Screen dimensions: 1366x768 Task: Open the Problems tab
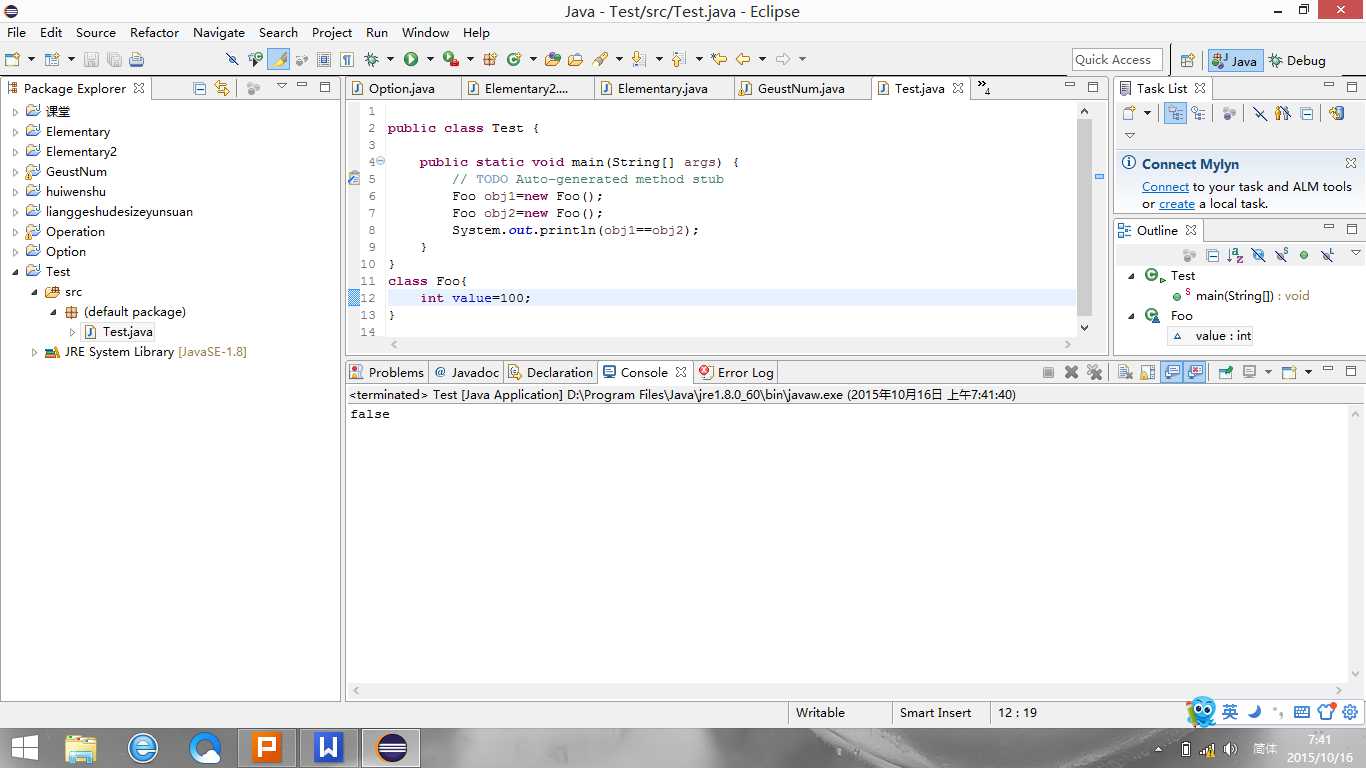[387, 372]
